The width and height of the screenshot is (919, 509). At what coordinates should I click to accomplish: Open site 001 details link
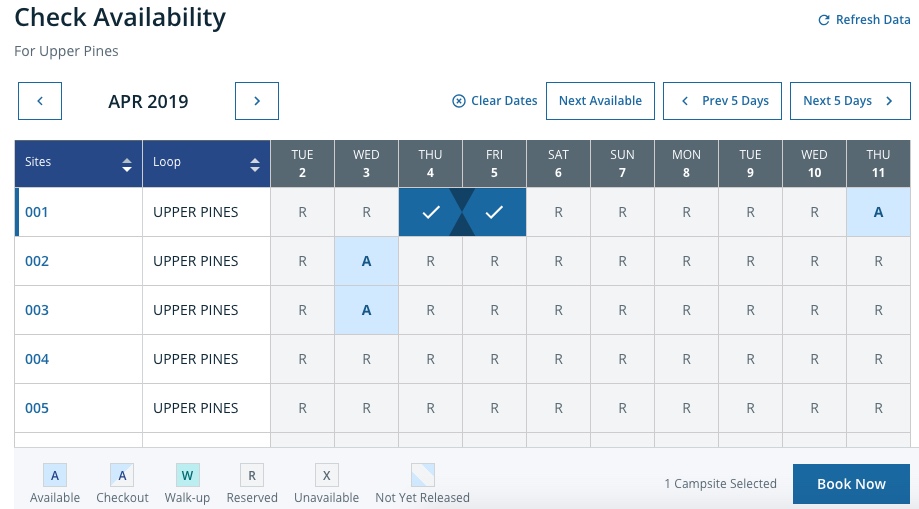(37, 212)
